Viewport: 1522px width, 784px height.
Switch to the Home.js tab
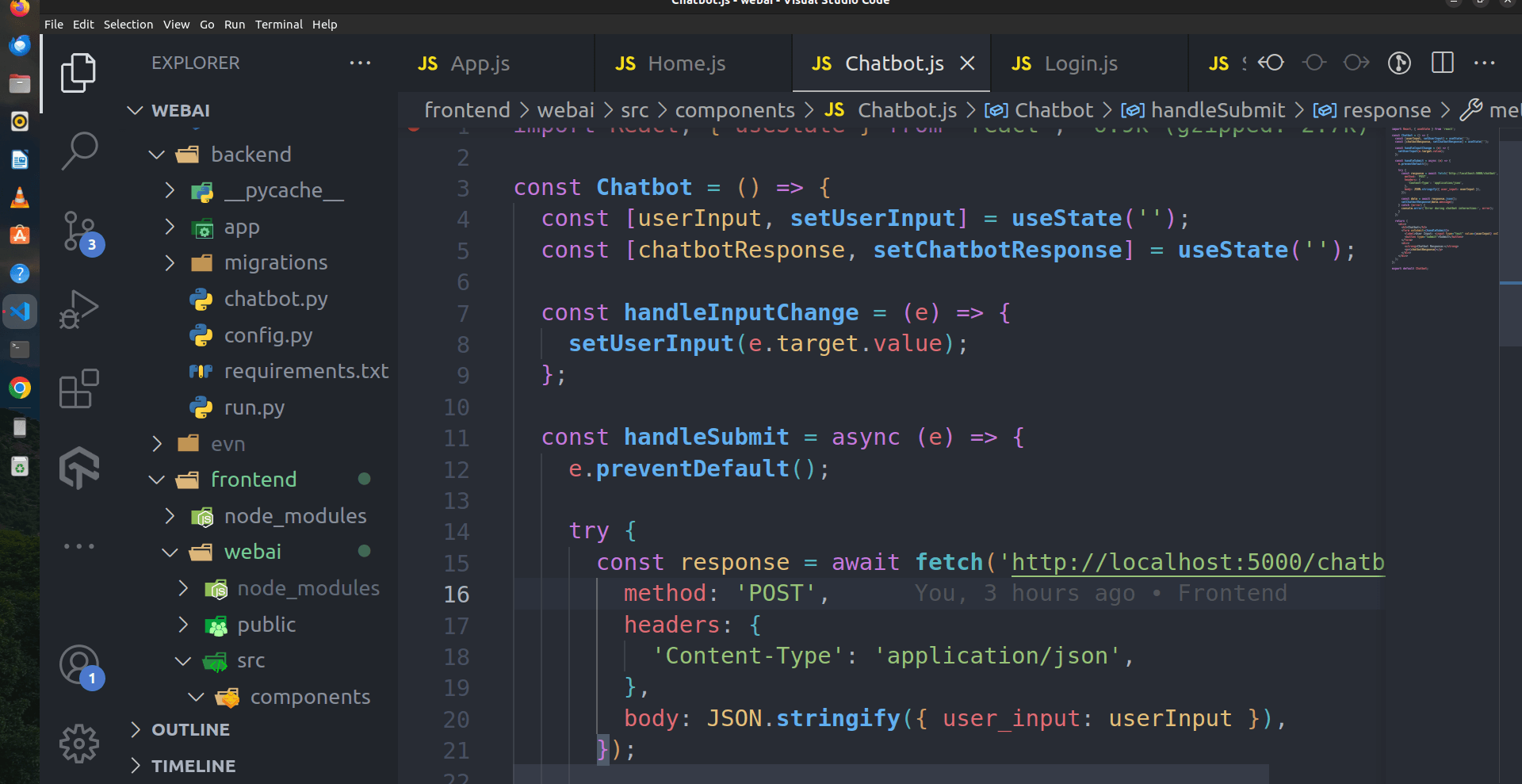pos(694,63)
